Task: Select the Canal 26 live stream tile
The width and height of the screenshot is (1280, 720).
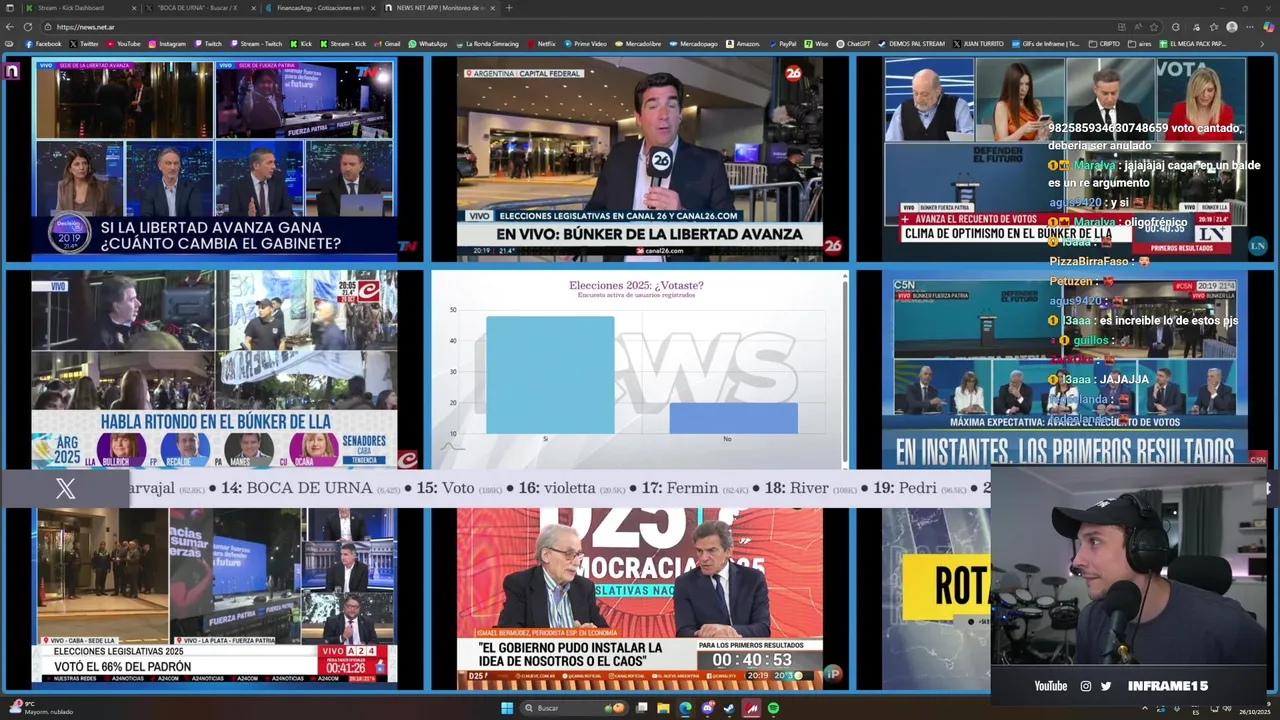Action: coord(640,159)
